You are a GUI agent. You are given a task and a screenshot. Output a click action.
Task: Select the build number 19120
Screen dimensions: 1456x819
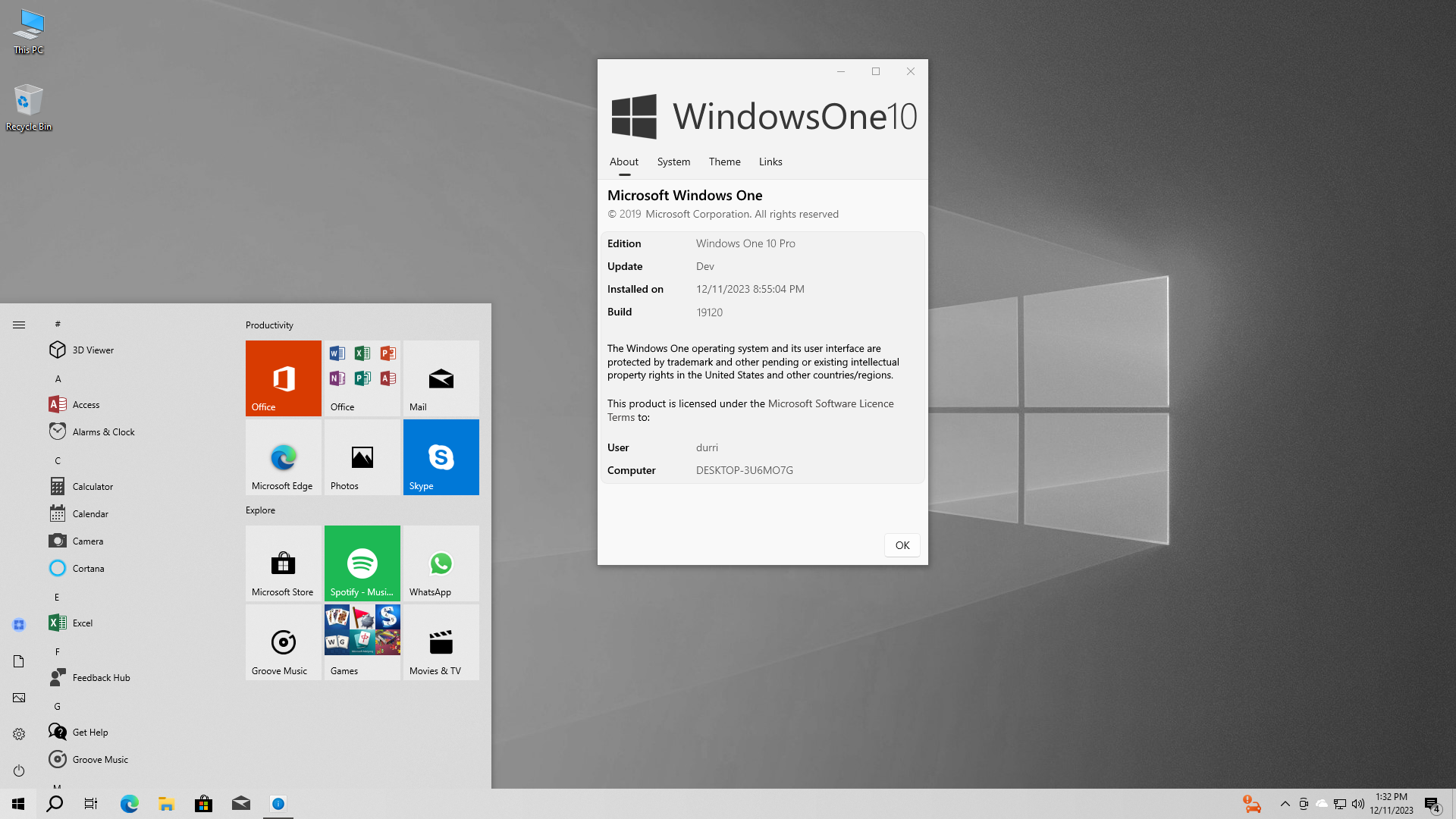(709, 312)
